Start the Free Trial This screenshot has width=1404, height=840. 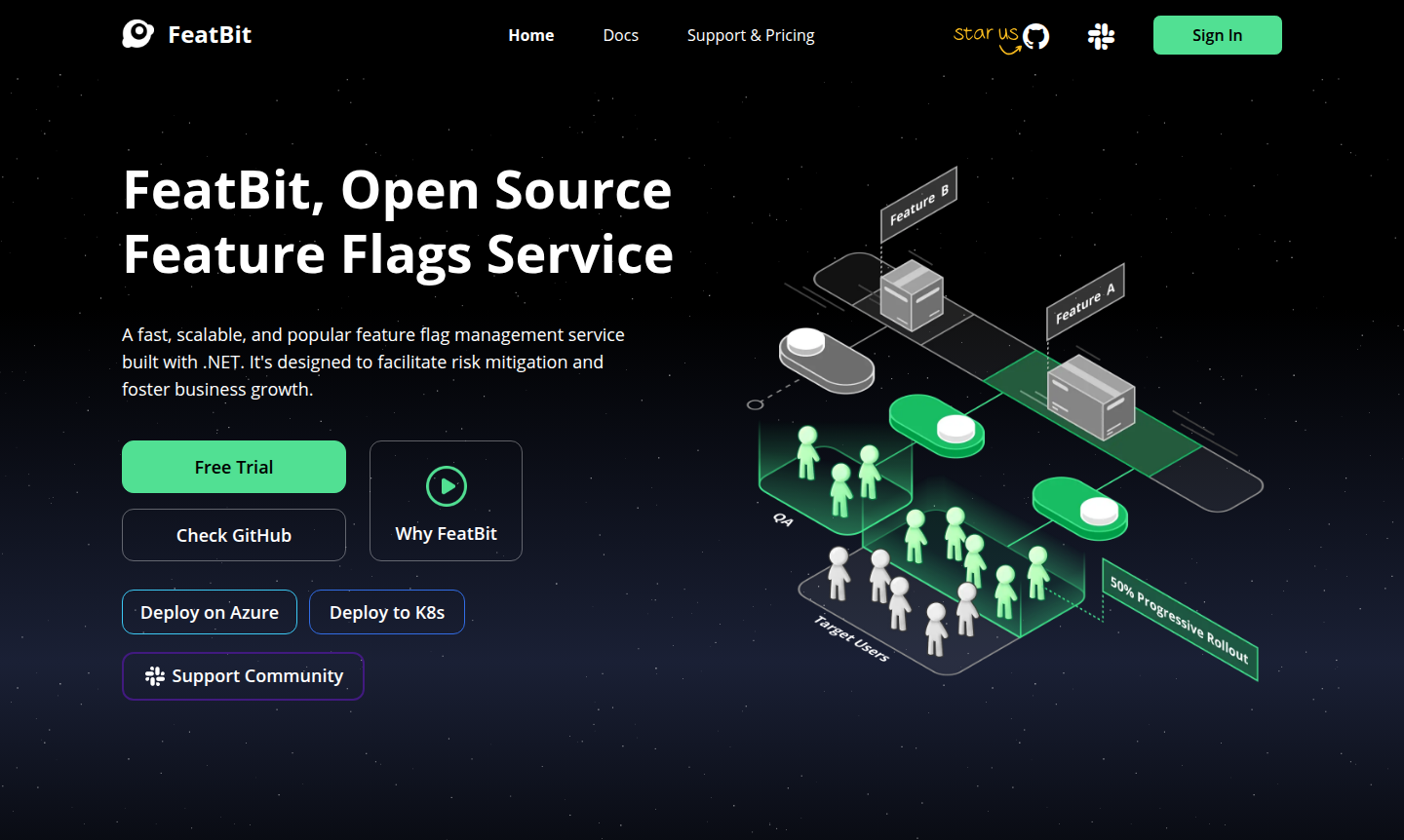point(234,467)
